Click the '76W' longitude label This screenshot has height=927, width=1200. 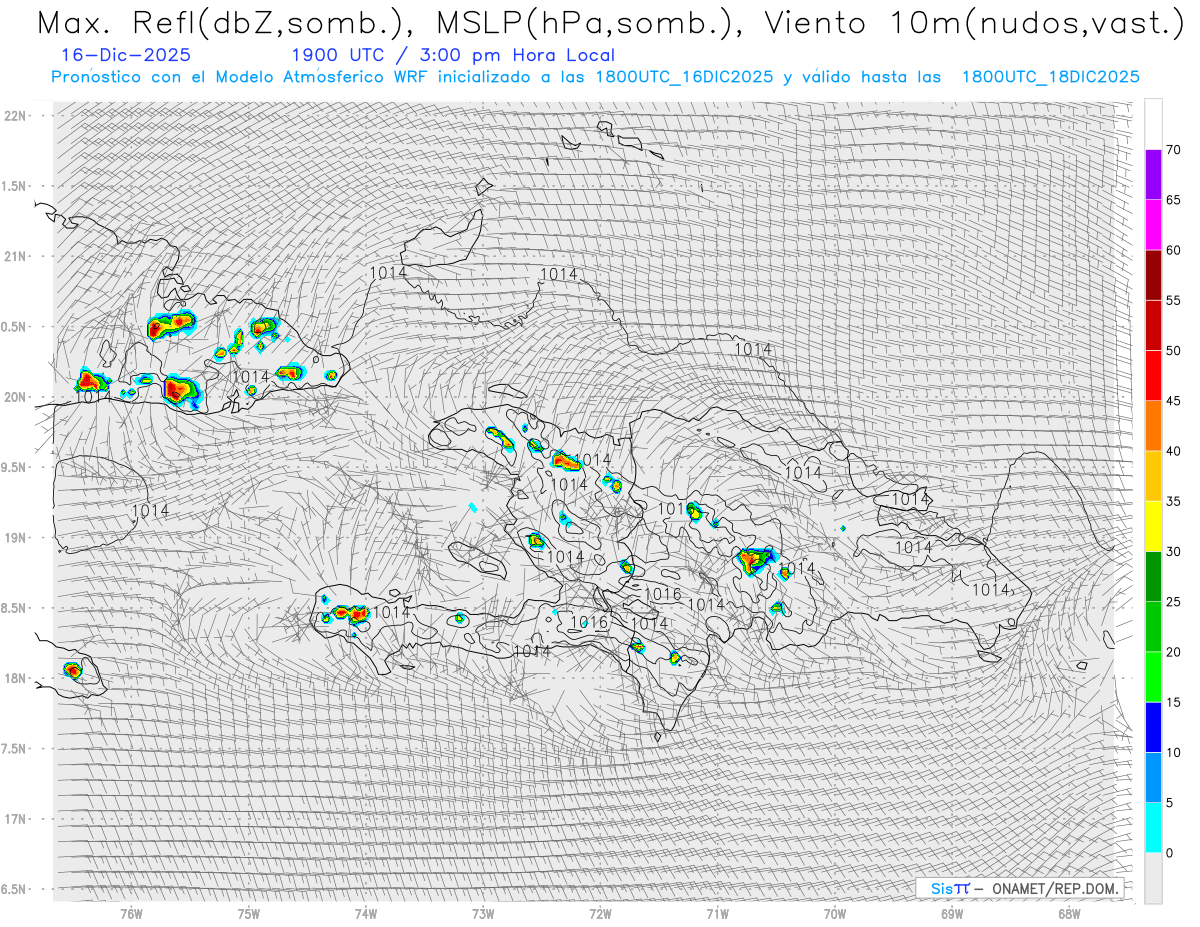pos(131,913)
